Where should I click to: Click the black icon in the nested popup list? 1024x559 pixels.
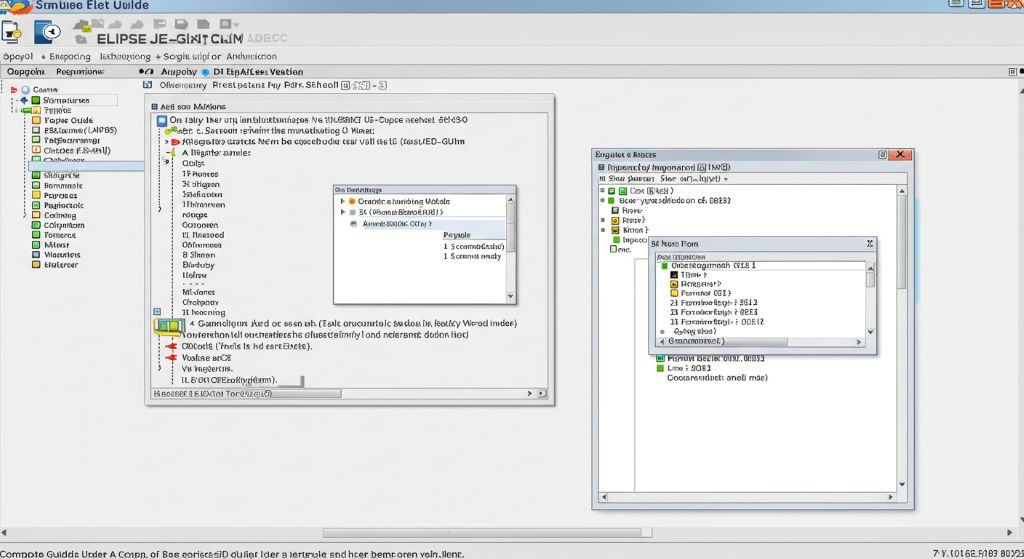[x=673, y=275]
